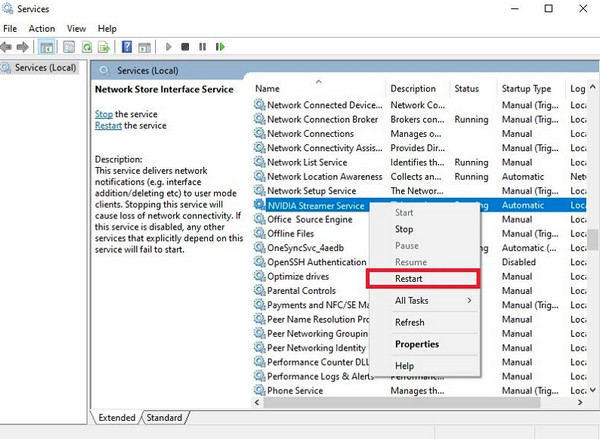
Task: Choose Properties in the context menu
Action: click(x=424, y=344)
